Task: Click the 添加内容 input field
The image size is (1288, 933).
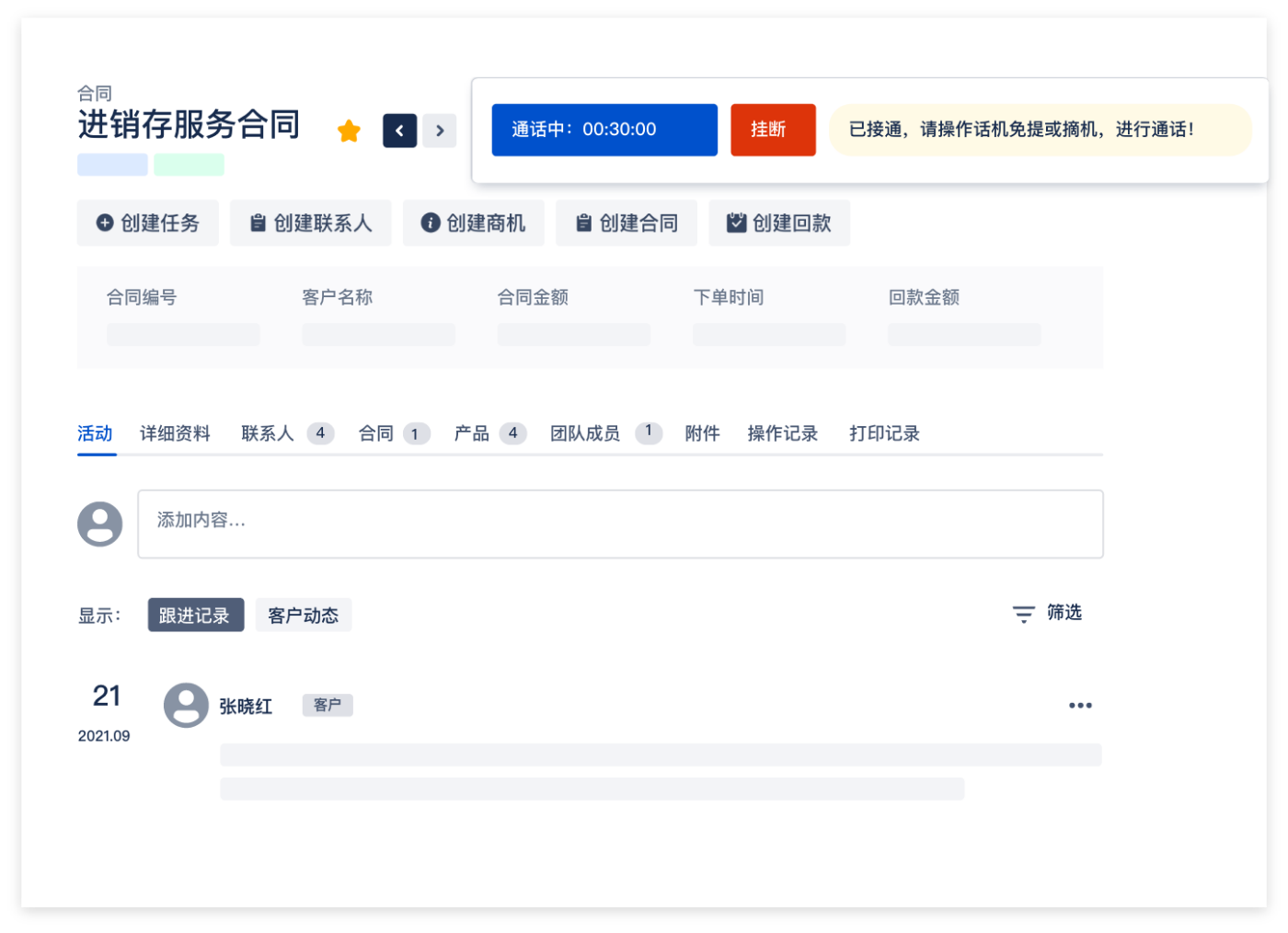Action: [x=620, y=524]
